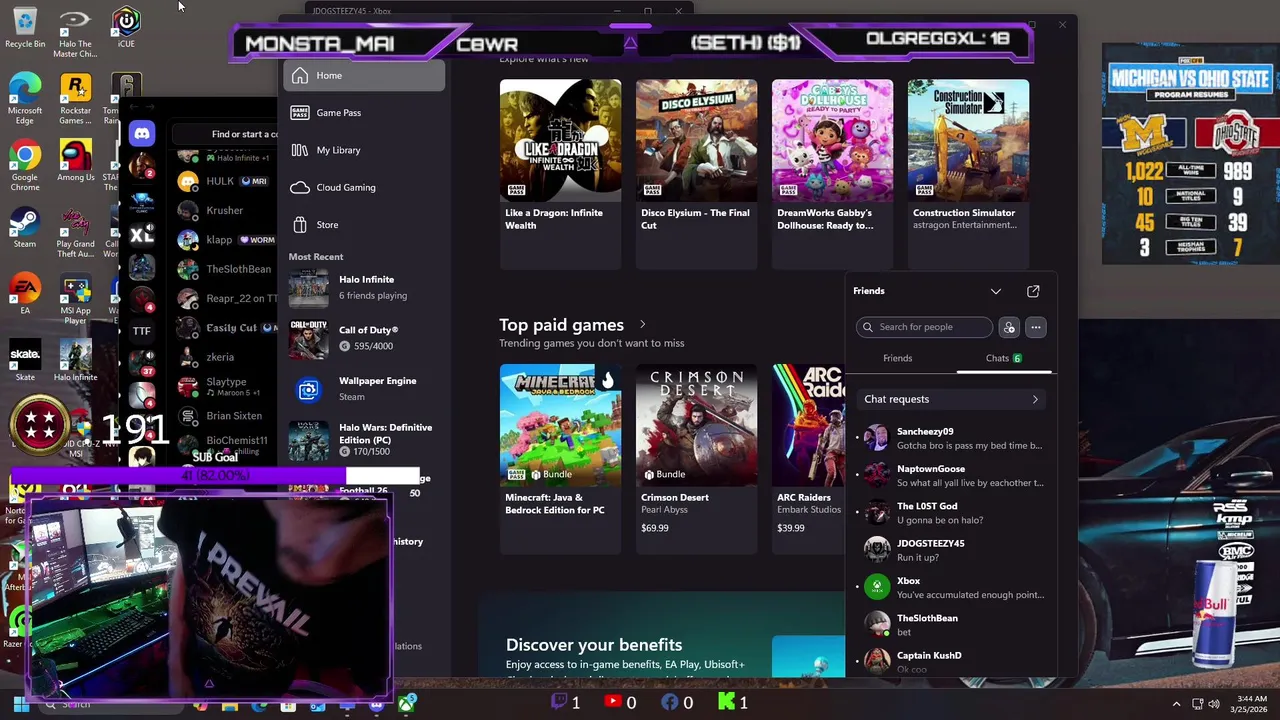
Task: Click the Xbox app icon on the taskbar
Action: click(407, 704)
